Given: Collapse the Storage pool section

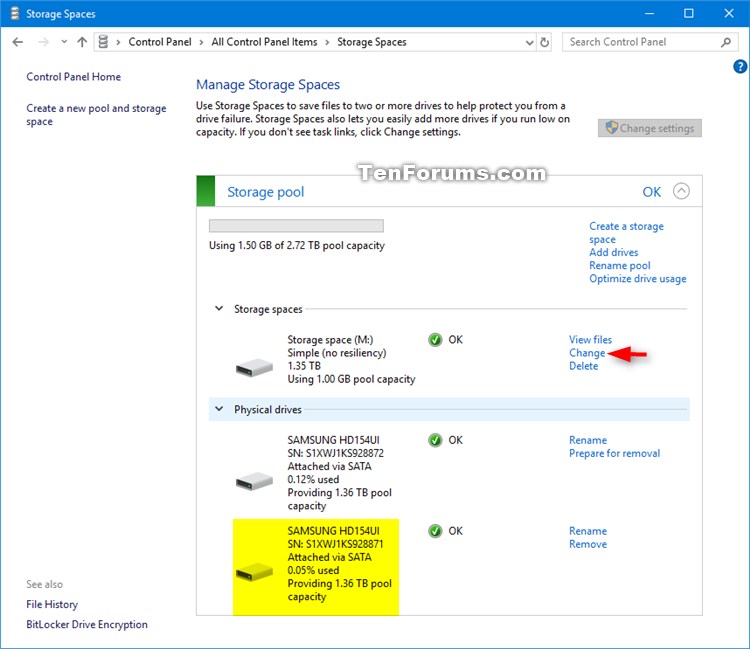Looking at the screenshot, I should (681, 191).
